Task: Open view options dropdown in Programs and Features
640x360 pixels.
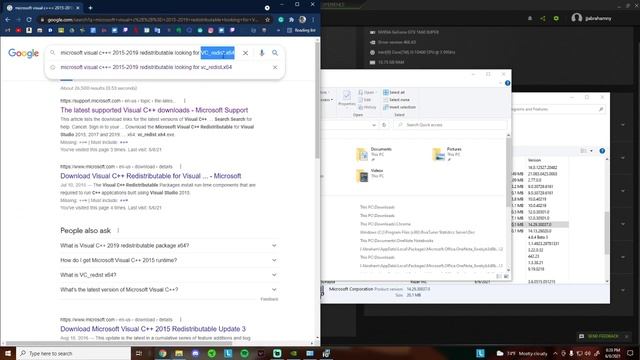Action: (x=591, y=151)
